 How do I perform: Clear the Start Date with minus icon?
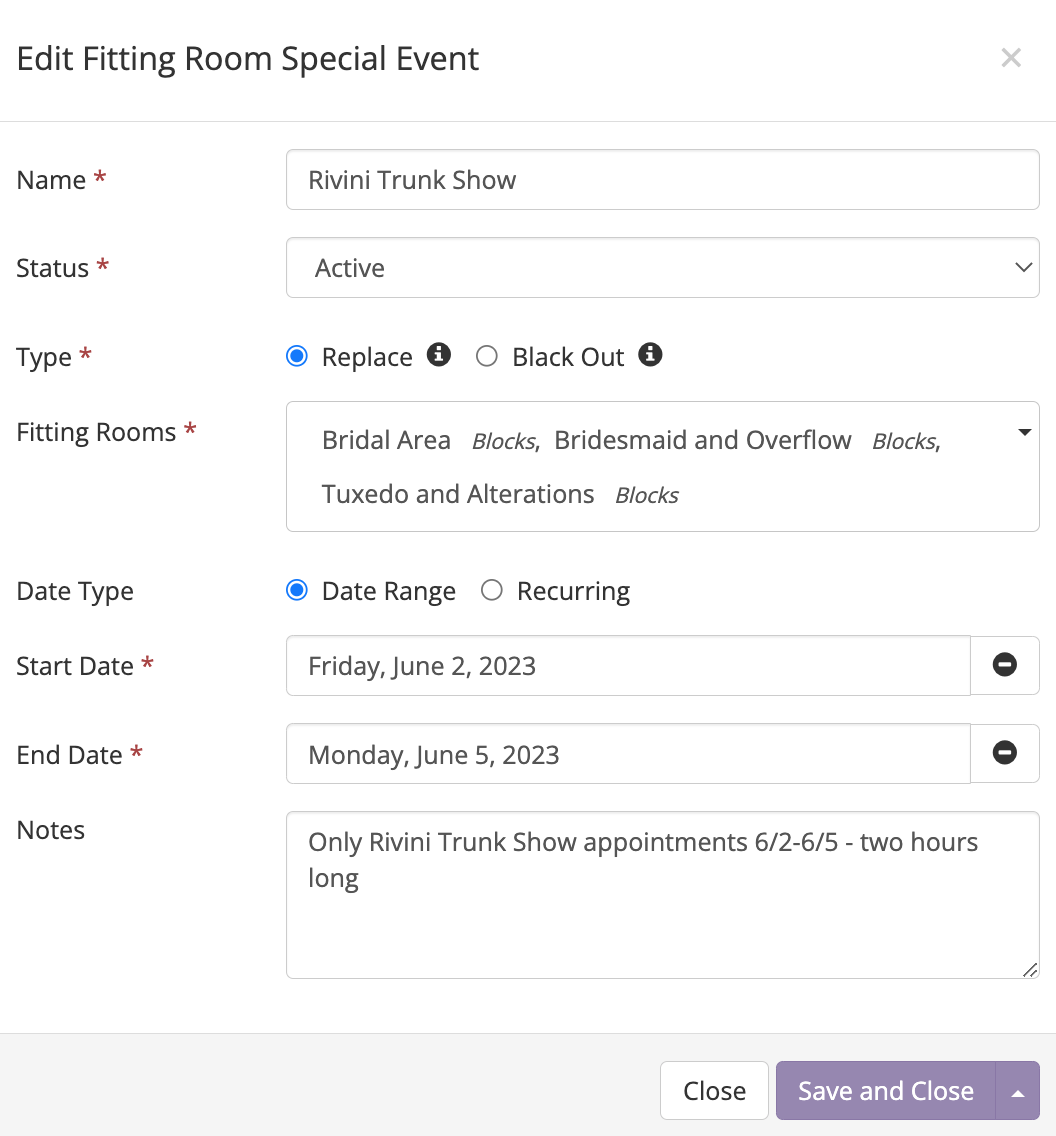coord(1005,665)
